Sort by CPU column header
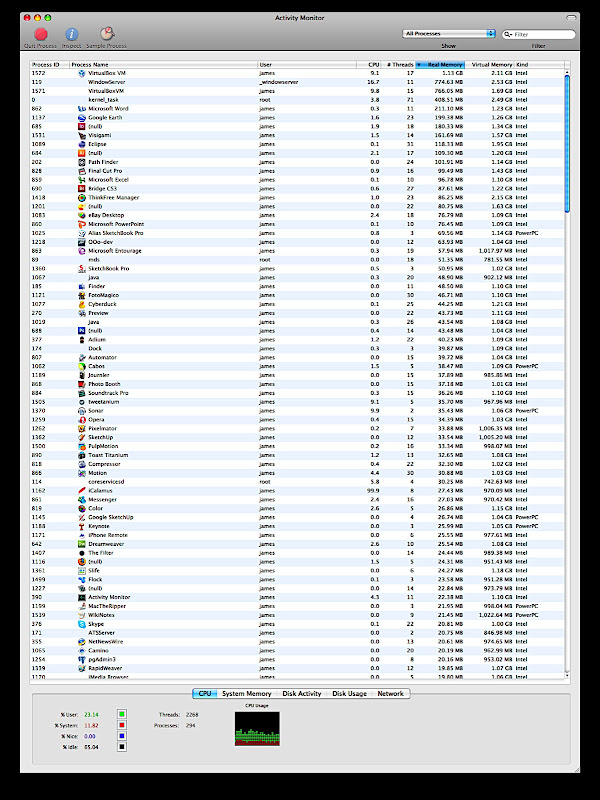600x800 pixels. (369, 65)
